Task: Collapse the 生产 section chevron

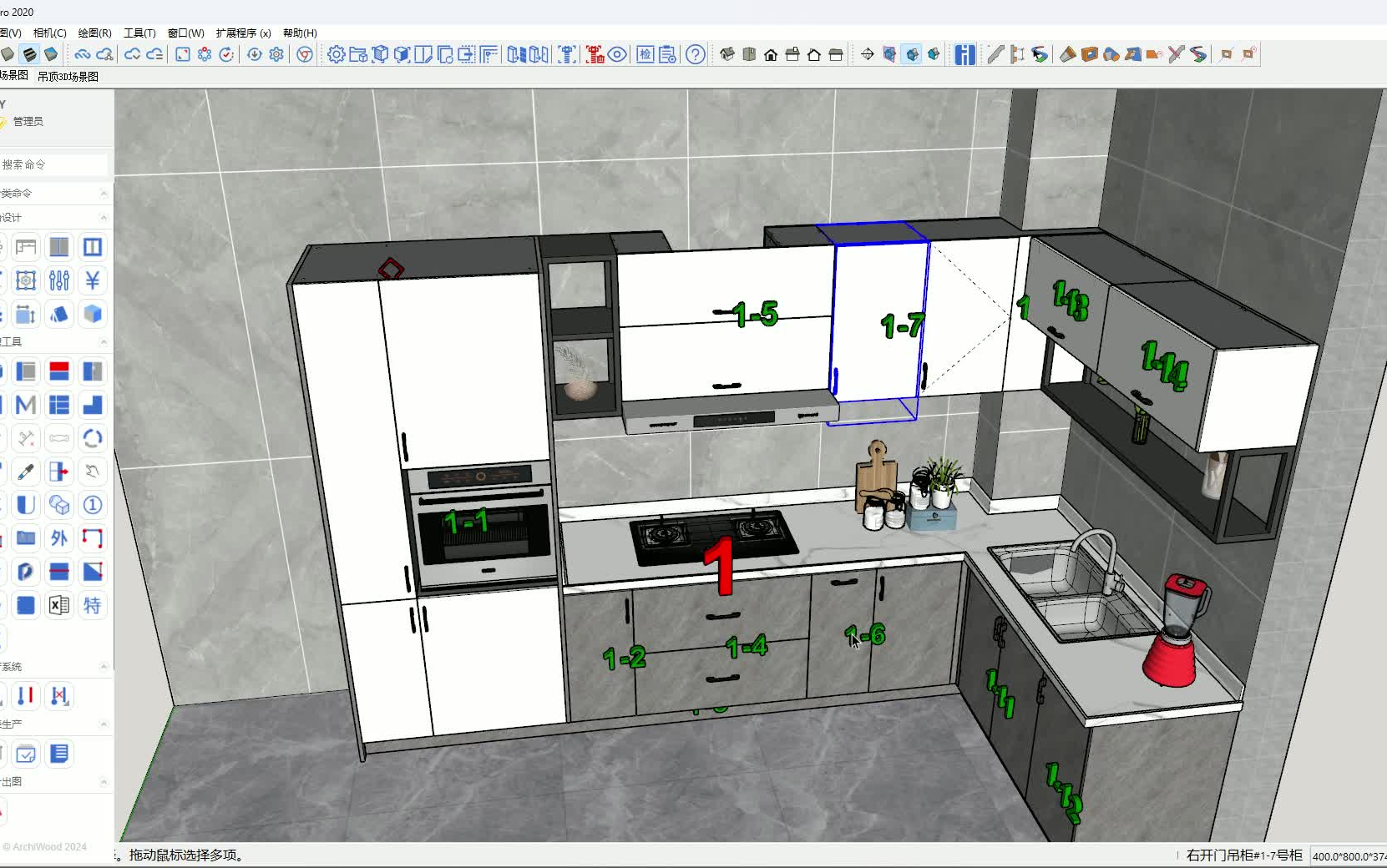Action: [104, 724]
